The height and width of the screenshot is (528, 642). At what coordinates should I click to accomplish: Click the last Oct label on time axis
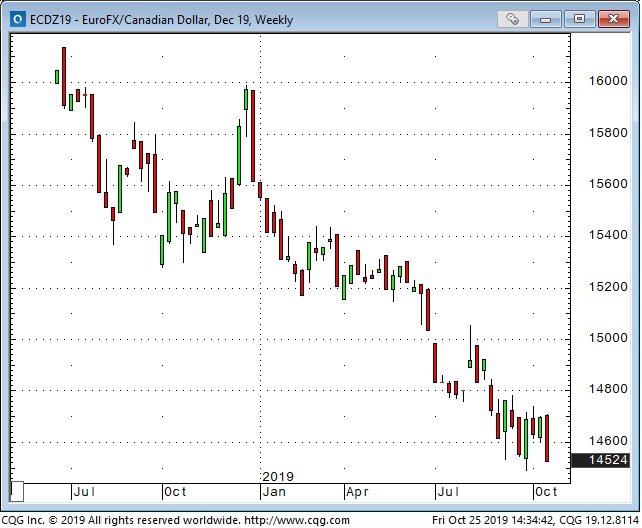click(546, 492)
